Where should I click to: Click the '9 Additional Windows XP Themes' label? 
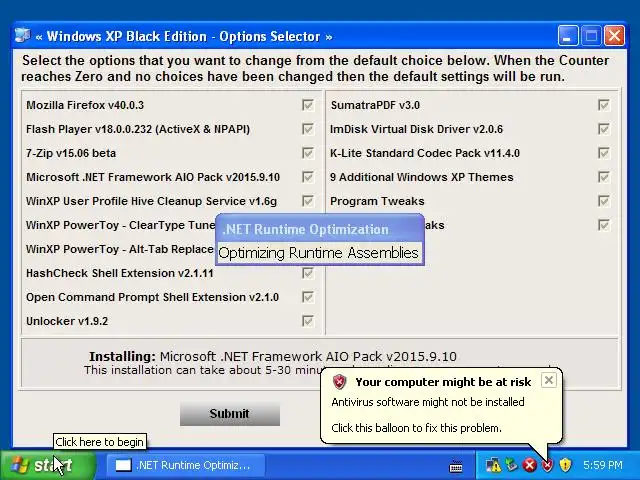coord(422,177)
